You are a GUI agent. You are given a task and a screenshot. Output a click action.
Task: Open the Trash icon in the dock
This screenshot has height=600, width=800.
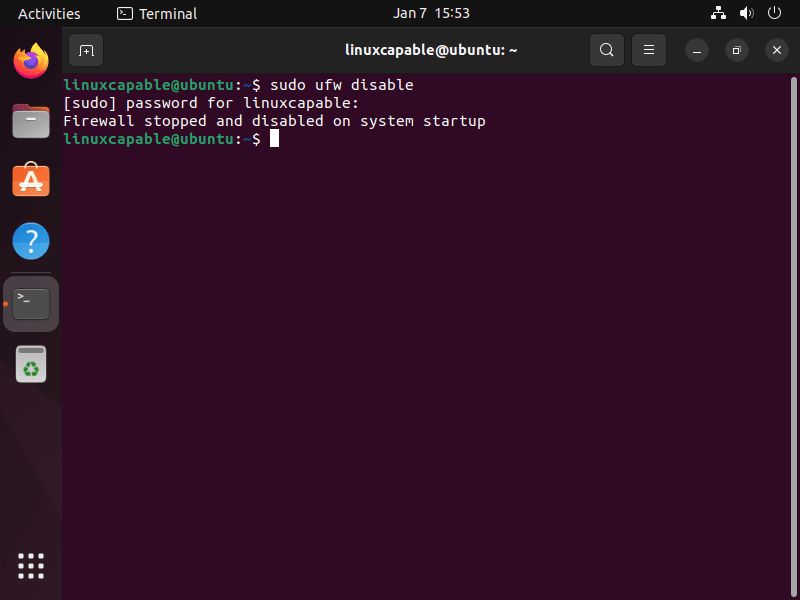(x=31, y=364)
